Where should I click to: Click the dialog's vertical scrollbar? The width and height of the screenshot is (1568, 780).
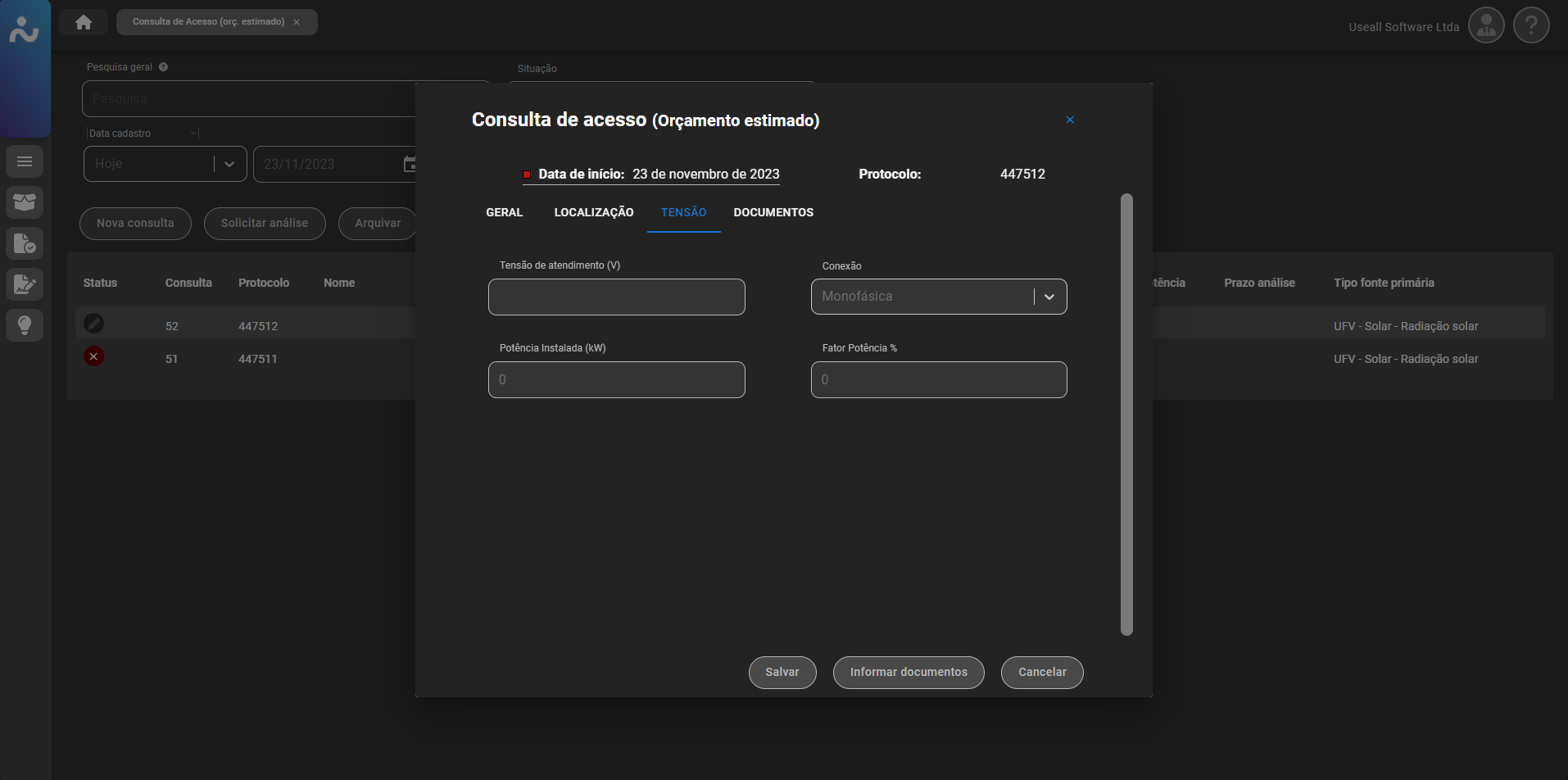[x=1126, y=414]
